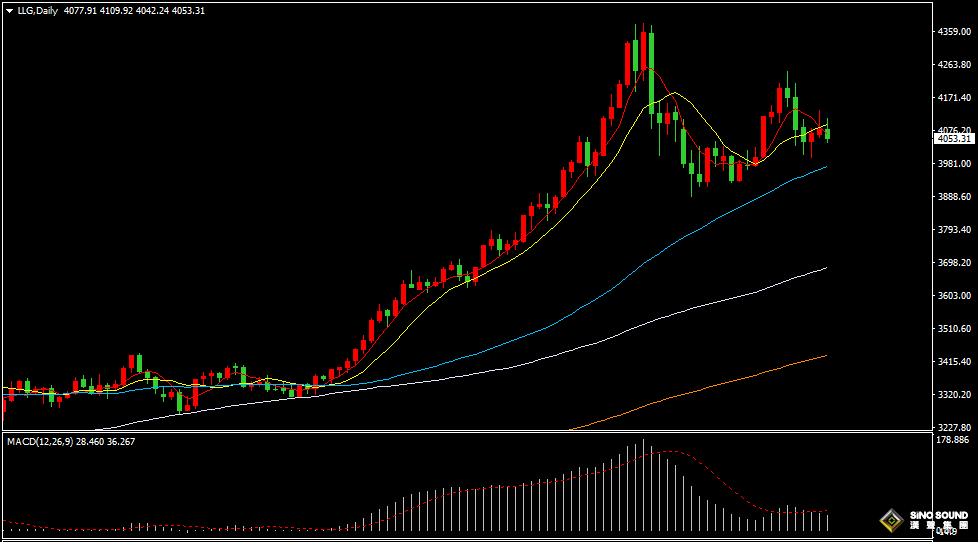Select the current price tag 4053.31

click(x=955, y=139)
